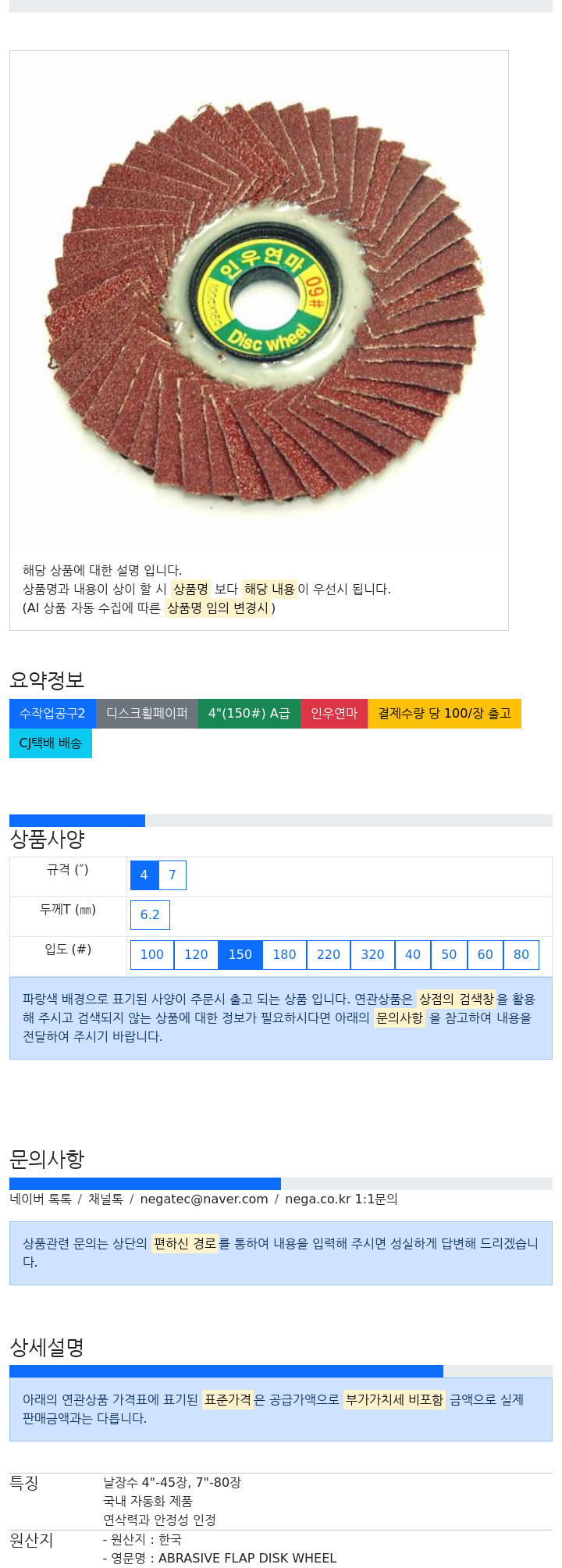Pick grit 320 in 입도 row
Screen dimensions: 562x1568
pos(372,955)
